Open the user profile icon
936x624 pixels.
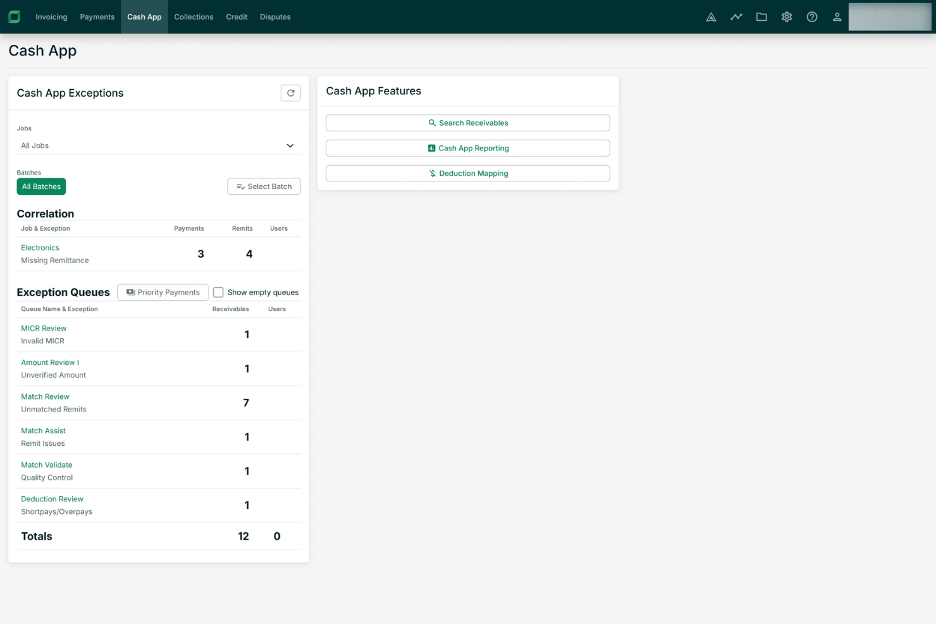[x=837, y=17]
